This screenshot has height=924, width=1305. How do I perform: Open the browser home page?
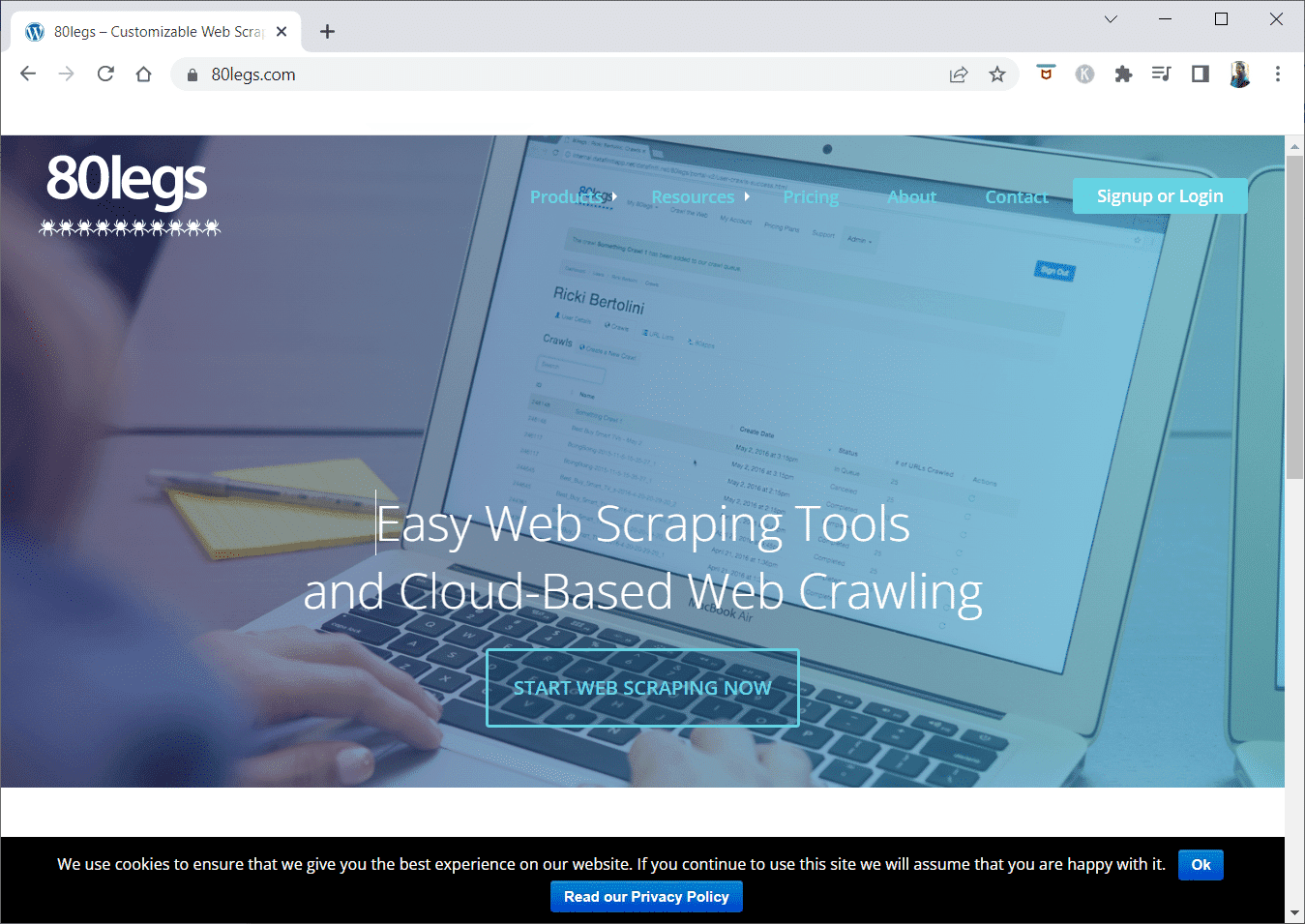(x=144, y=75)
